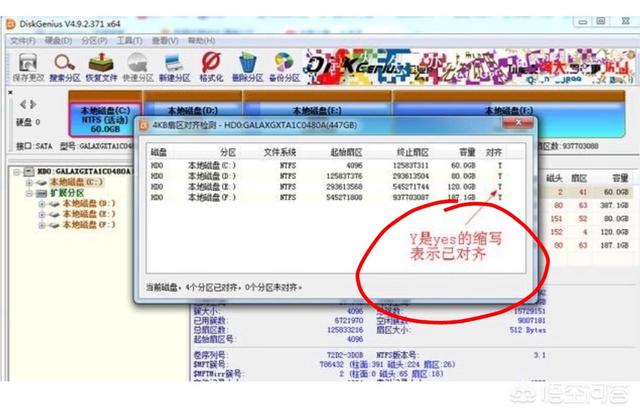This screenshot has width=640, height=415.
Task: Sort by 文件系统 column in the dialog
Action: pos(280,152)
